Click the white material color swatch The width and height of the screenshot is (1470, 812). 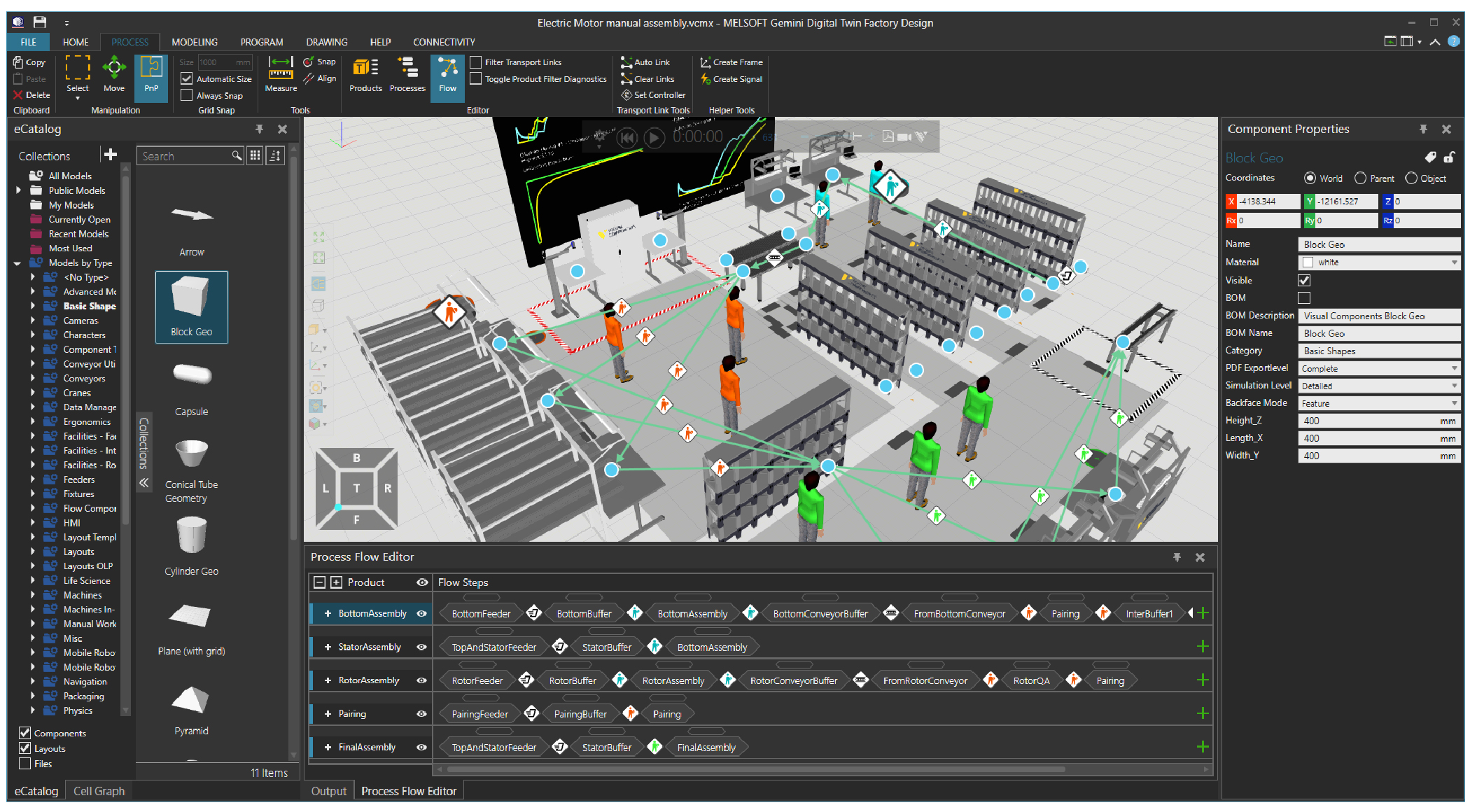click(x=1308, y=262)
